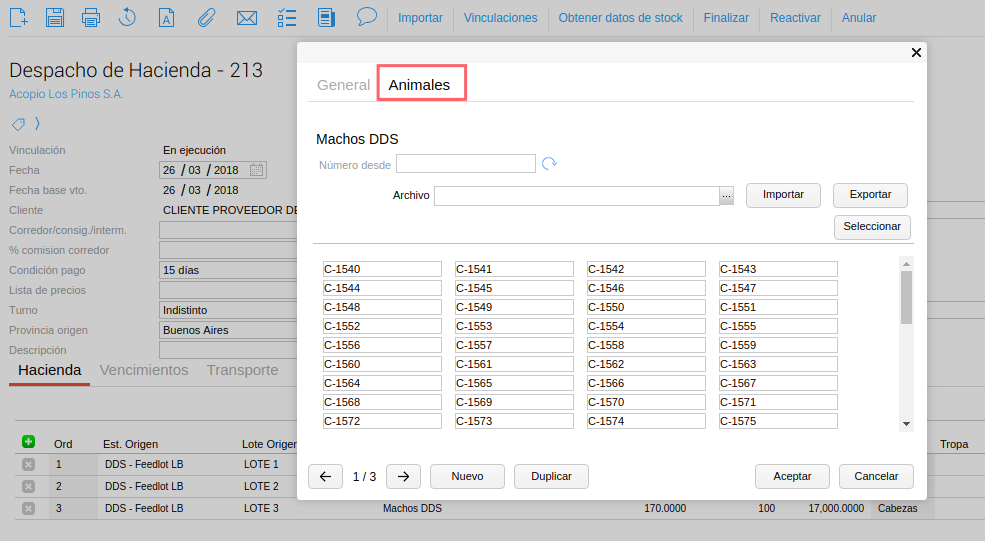
Task: Click the paperclip attachment icon
Action: 206,17
